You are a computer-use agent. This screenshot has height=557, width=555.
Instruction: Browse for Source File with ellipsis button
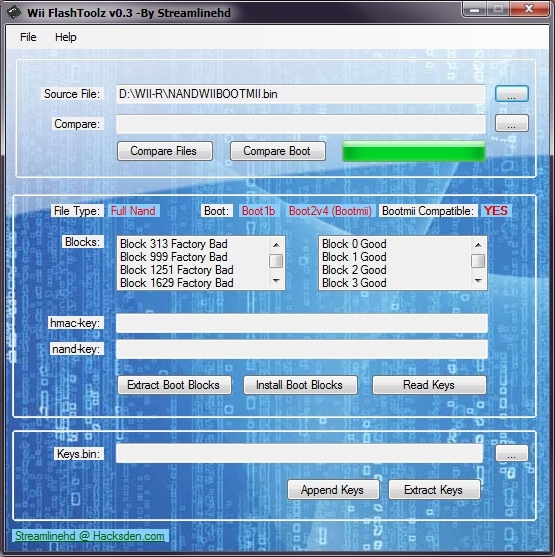click(511, 94)
